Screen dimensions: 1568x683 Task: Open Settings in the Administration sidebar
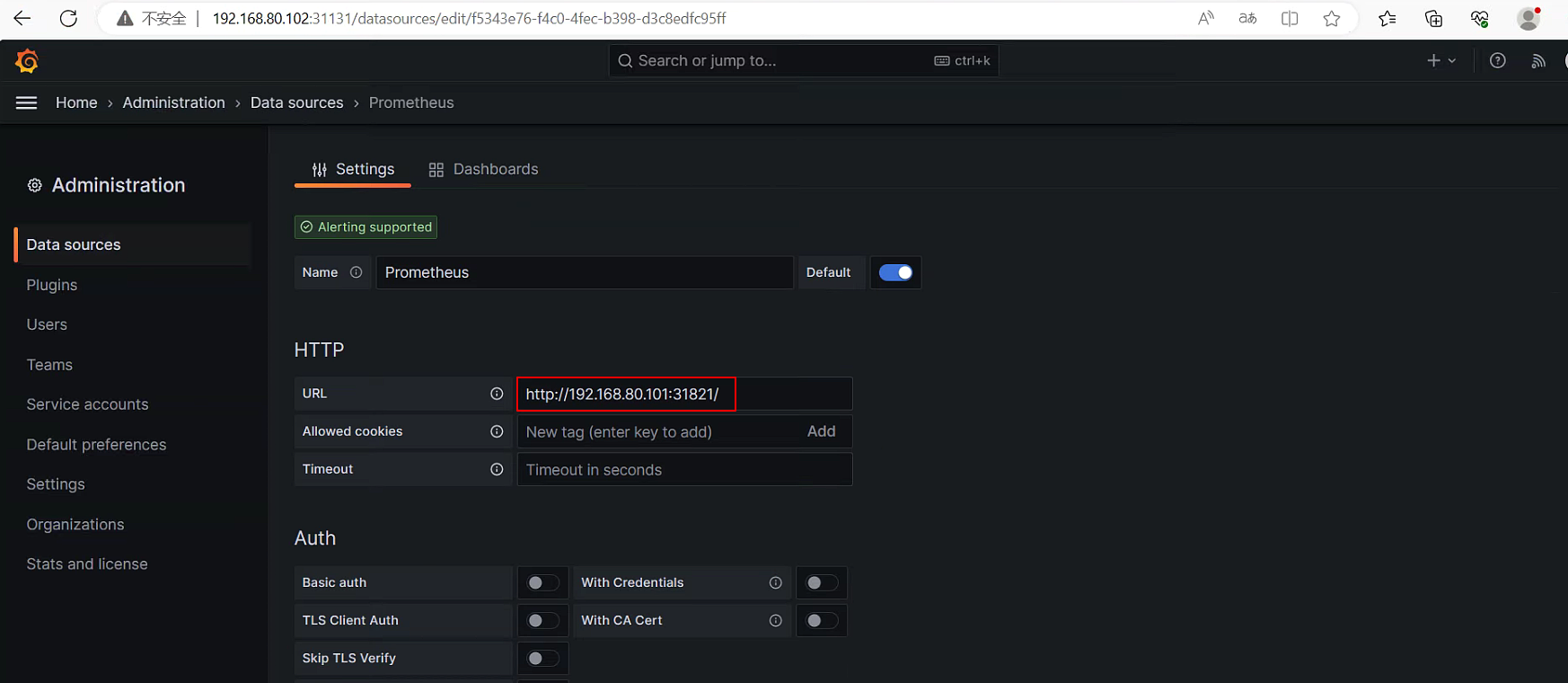point(56,484)
